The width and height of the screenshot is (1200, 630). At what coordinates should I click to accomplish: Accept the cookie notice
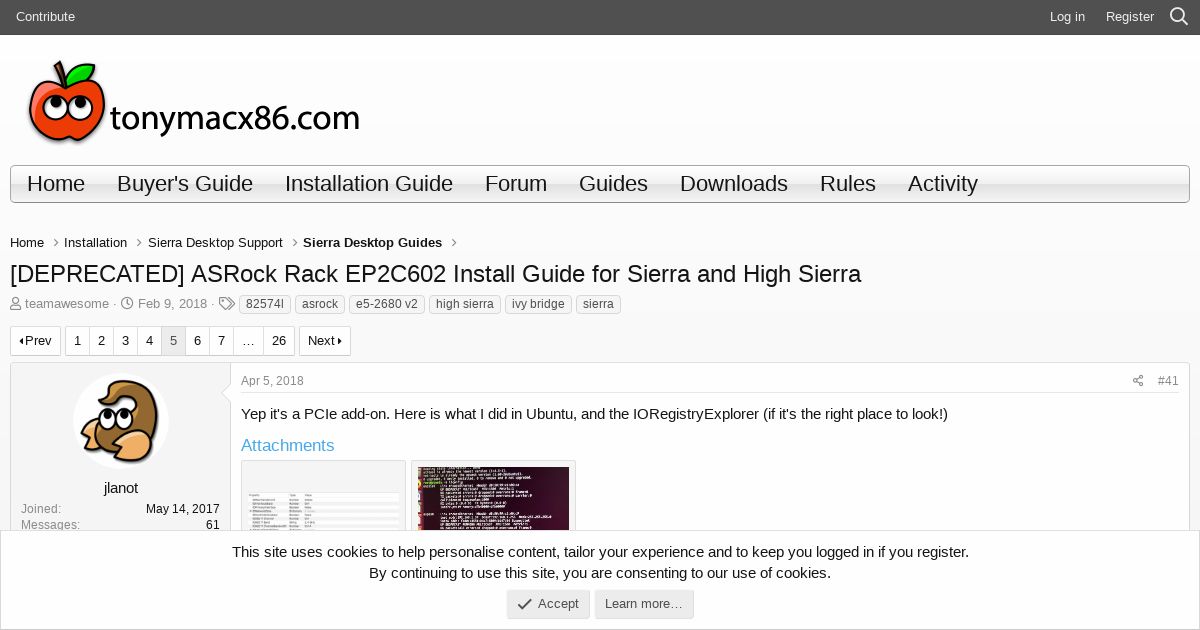pyautogui.click(x=548, y=604)
